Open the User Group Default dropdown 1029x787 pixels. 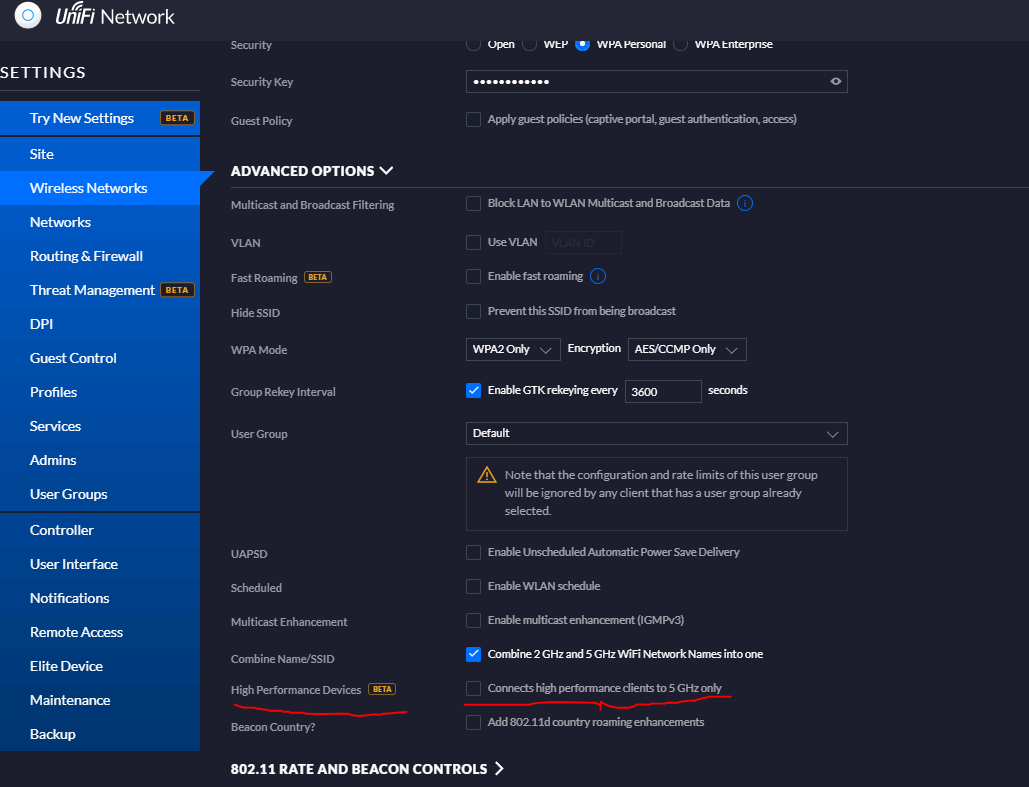tap(656, 433)
